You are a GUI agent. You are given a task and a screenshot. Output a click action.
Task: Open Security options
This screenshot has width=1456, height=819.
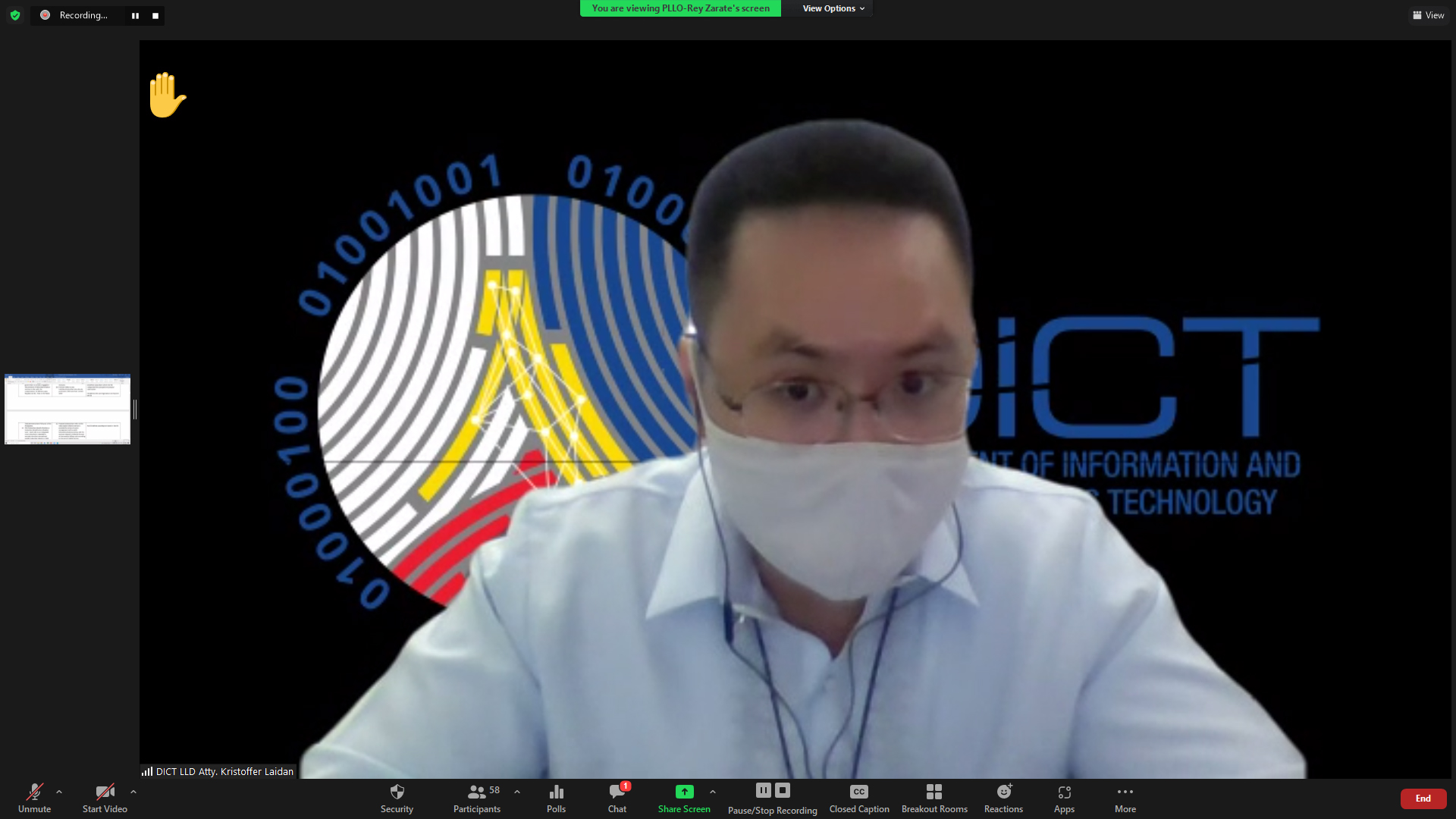point(397,799)
